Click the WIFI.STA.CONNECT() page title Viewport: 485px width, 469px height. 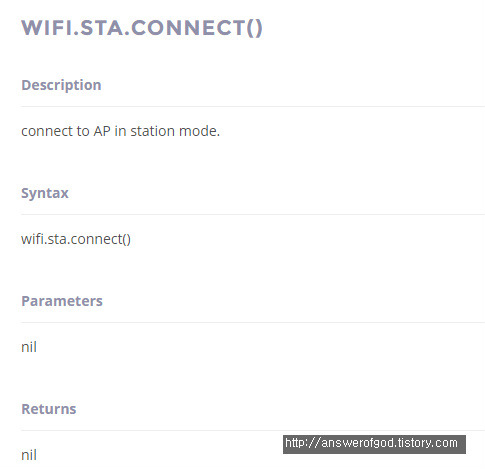pyautogui.click(x=142, y=28)
